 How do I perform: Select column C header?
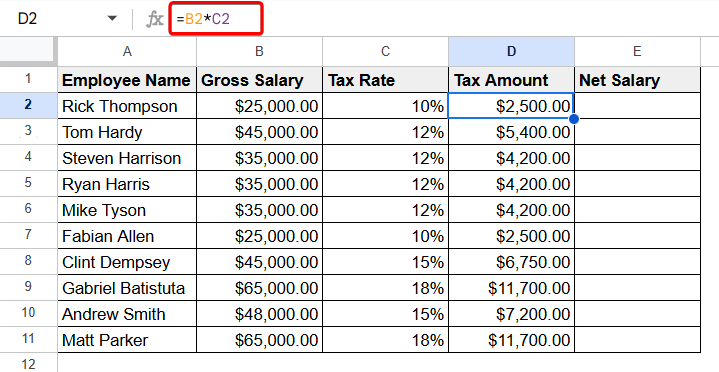coord(385,51)
